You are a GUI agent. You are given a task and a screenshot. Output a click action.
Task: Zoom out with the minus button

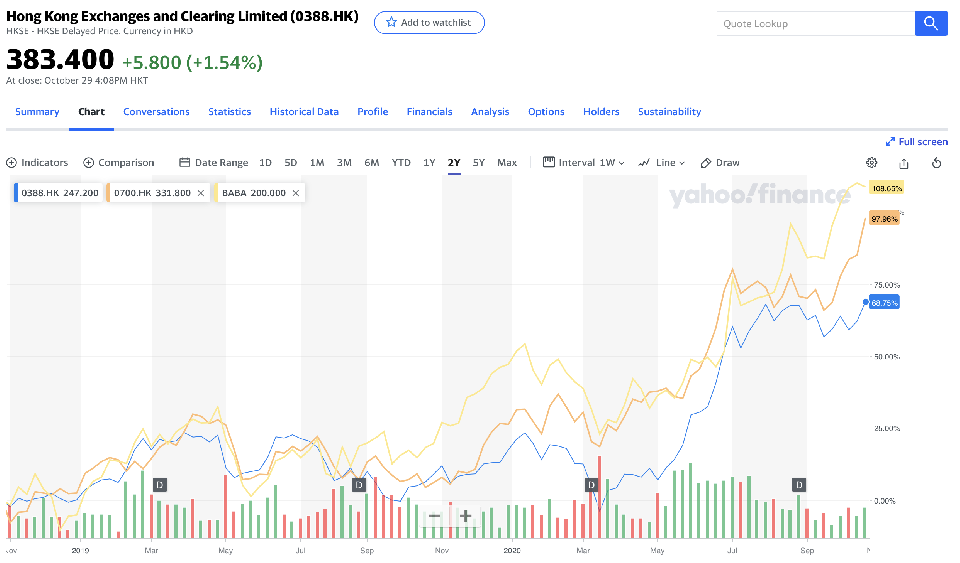click(434, 516)
